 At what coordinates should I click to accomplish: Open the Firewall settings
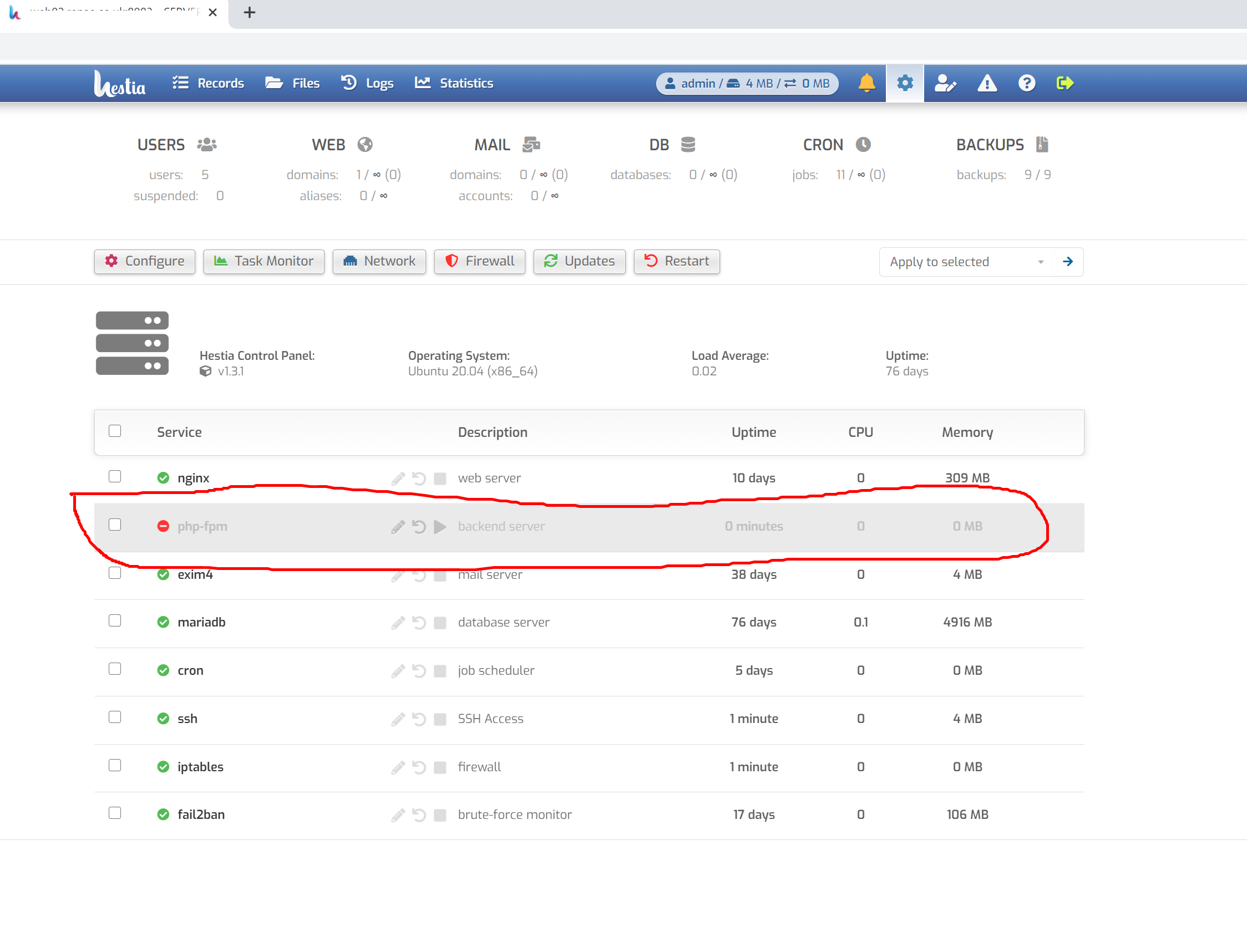[479, 261]
